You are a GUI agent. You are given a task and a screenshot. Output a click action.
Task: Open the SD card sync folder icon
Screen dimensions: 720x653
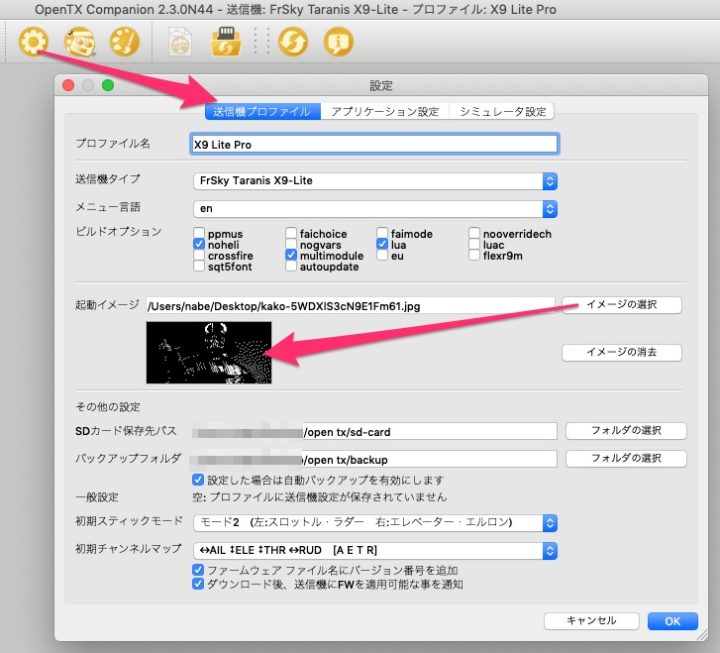(222, 42)
